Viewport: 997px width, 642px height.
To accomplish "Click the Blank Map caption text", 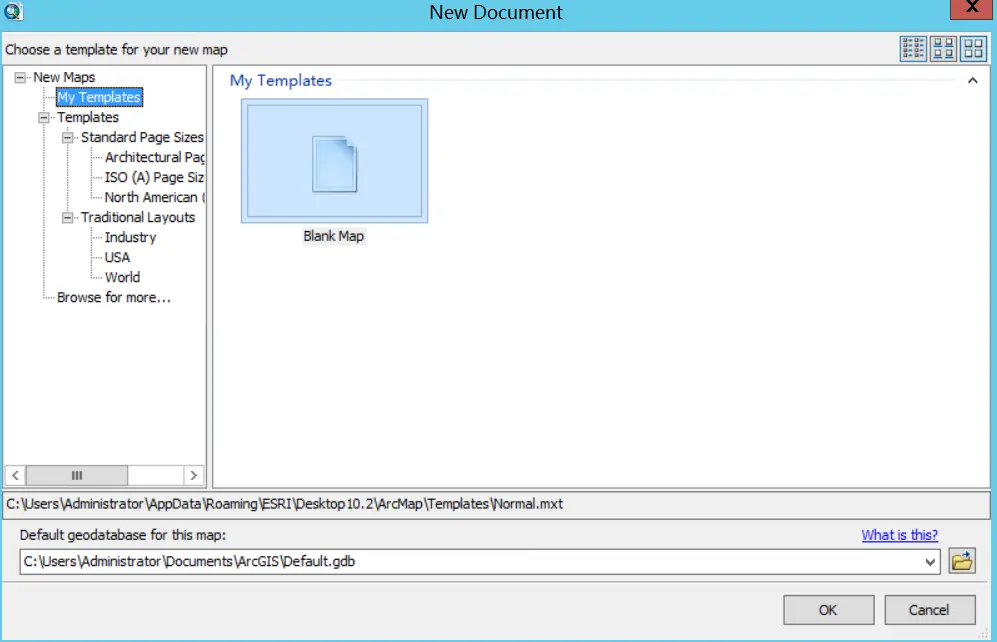I will 333,236.
